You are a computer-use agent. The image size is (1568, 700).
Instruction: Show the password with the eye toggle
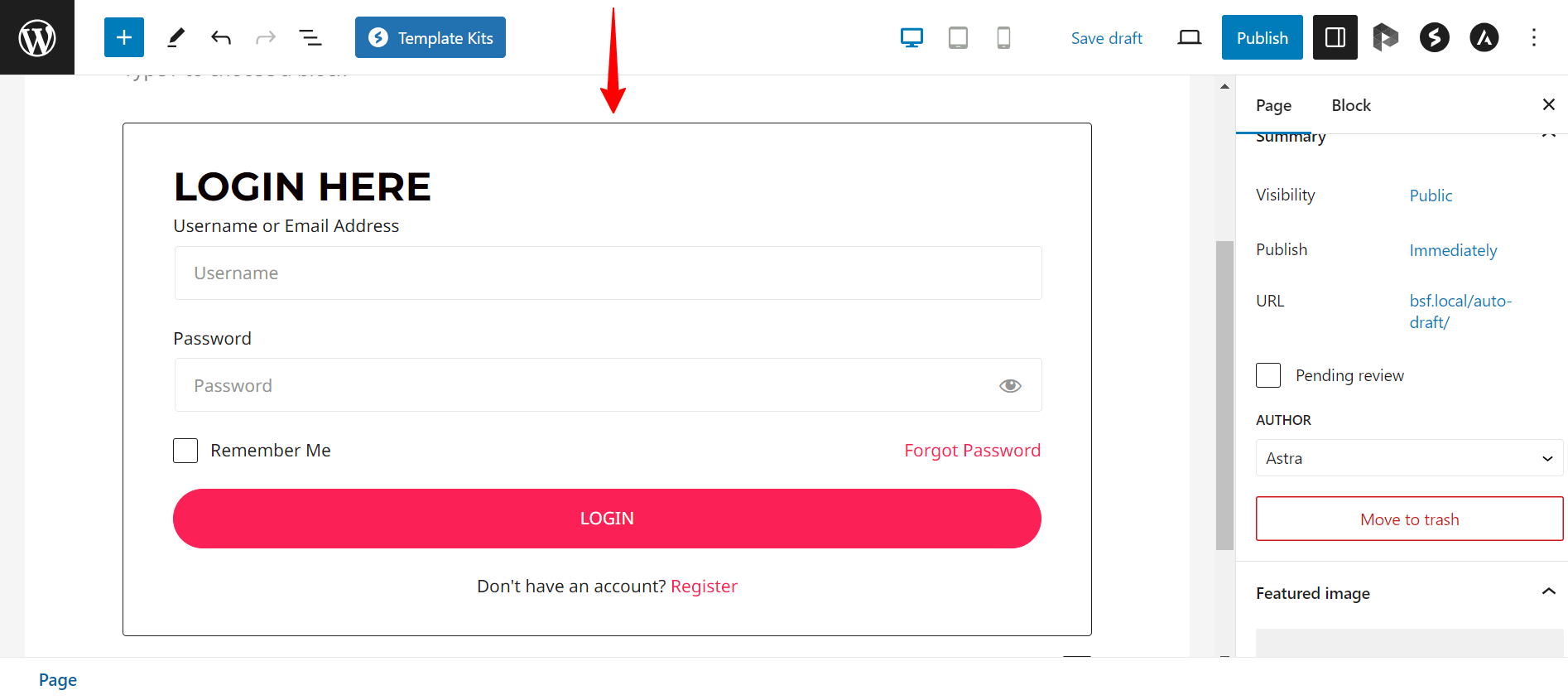pos(1010,385)
